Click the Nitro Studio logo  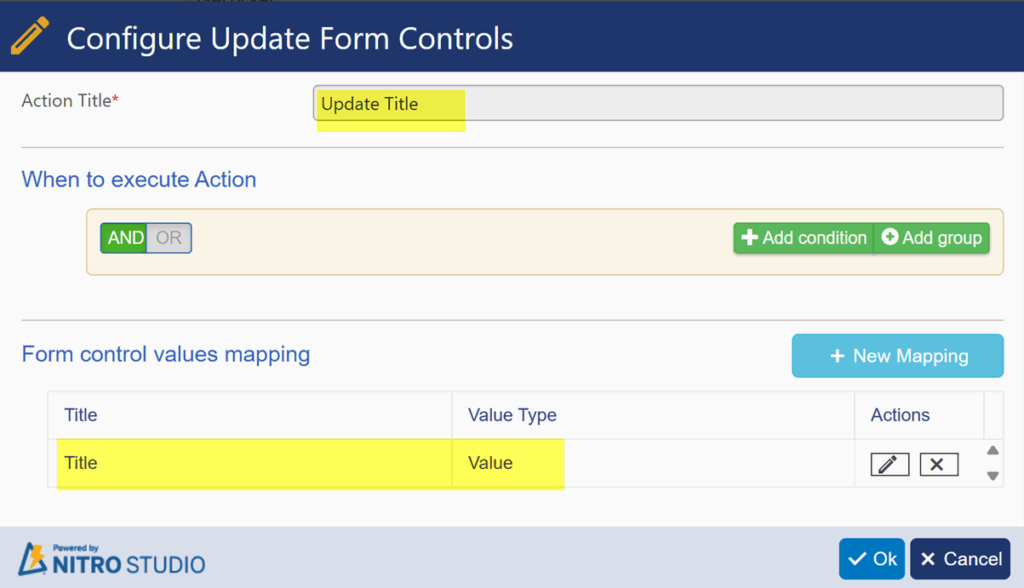[x=112, y=559]
